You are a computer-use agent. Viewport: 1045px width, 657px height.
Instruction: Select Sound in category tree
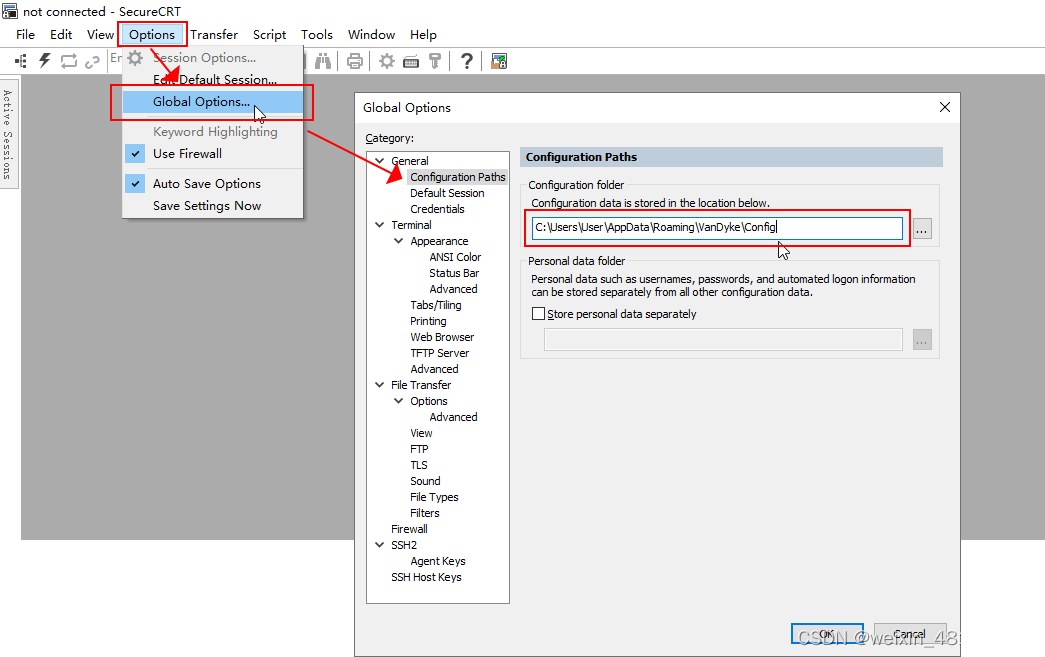click(425, 480)
